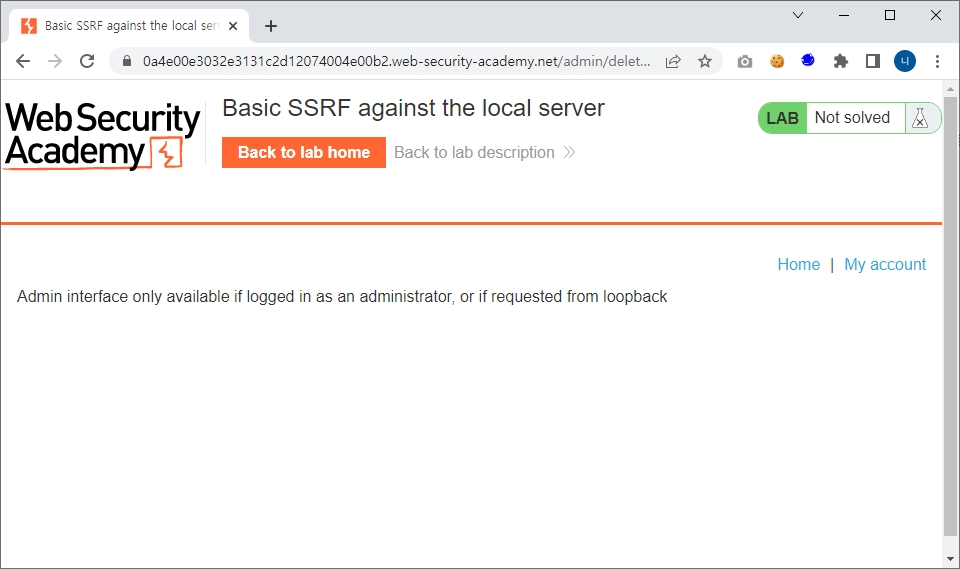Click the lab flask icon in status badge
The height and width of the screenshot is (569, 960).
(920, 118)
